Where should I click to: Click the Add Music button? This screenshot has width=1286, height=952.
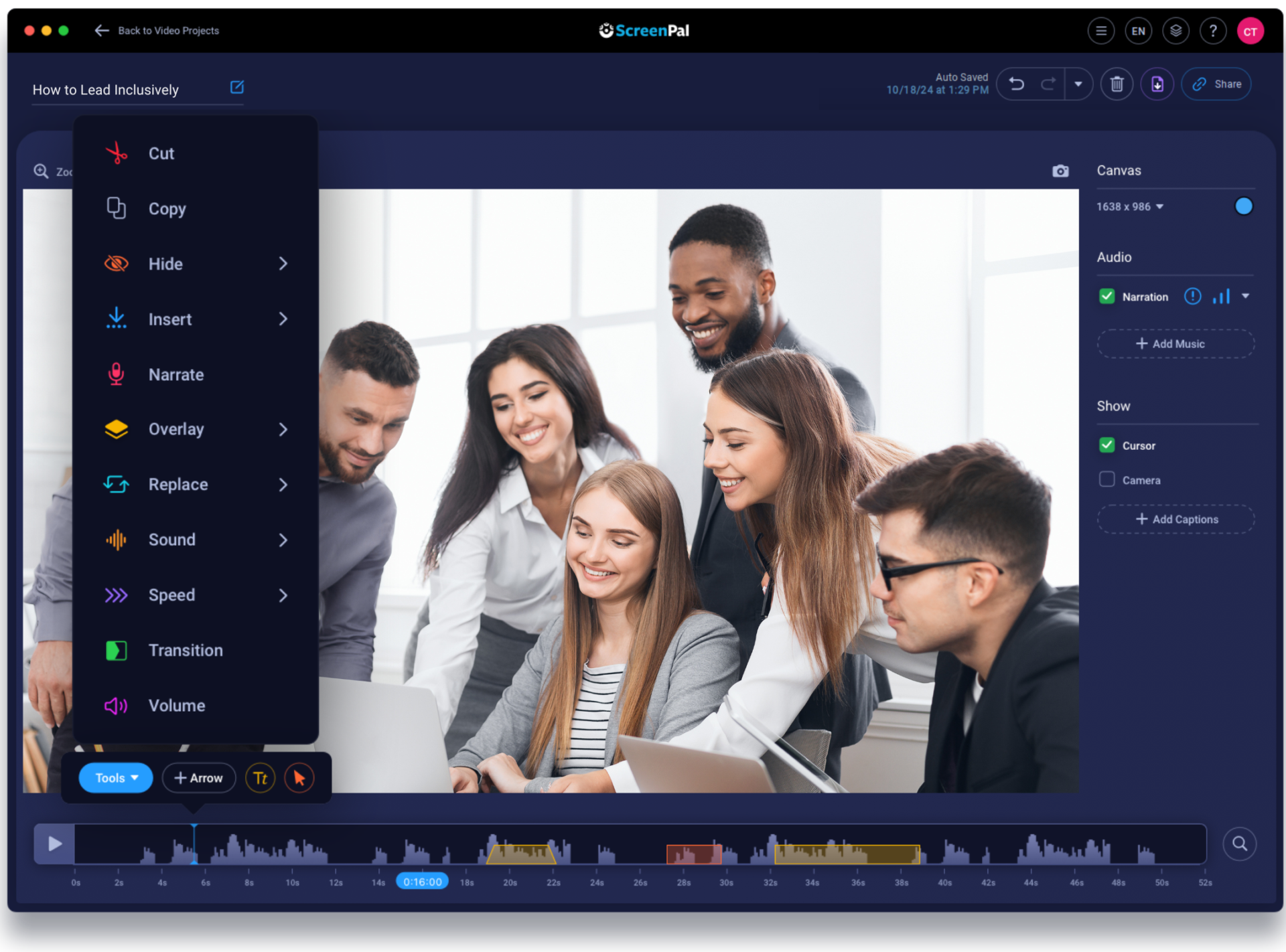[1175, 343]
